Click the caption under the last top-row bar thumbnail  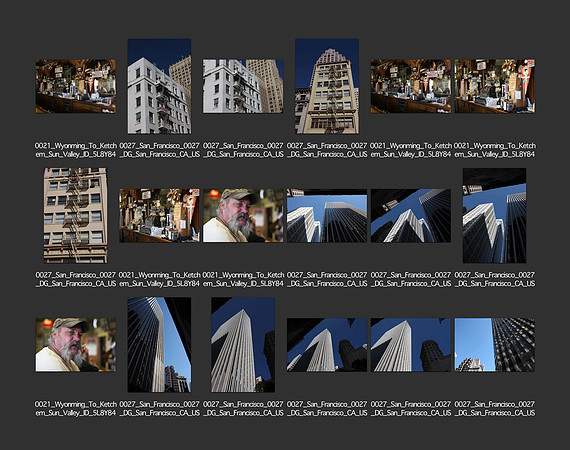point(494,150)
